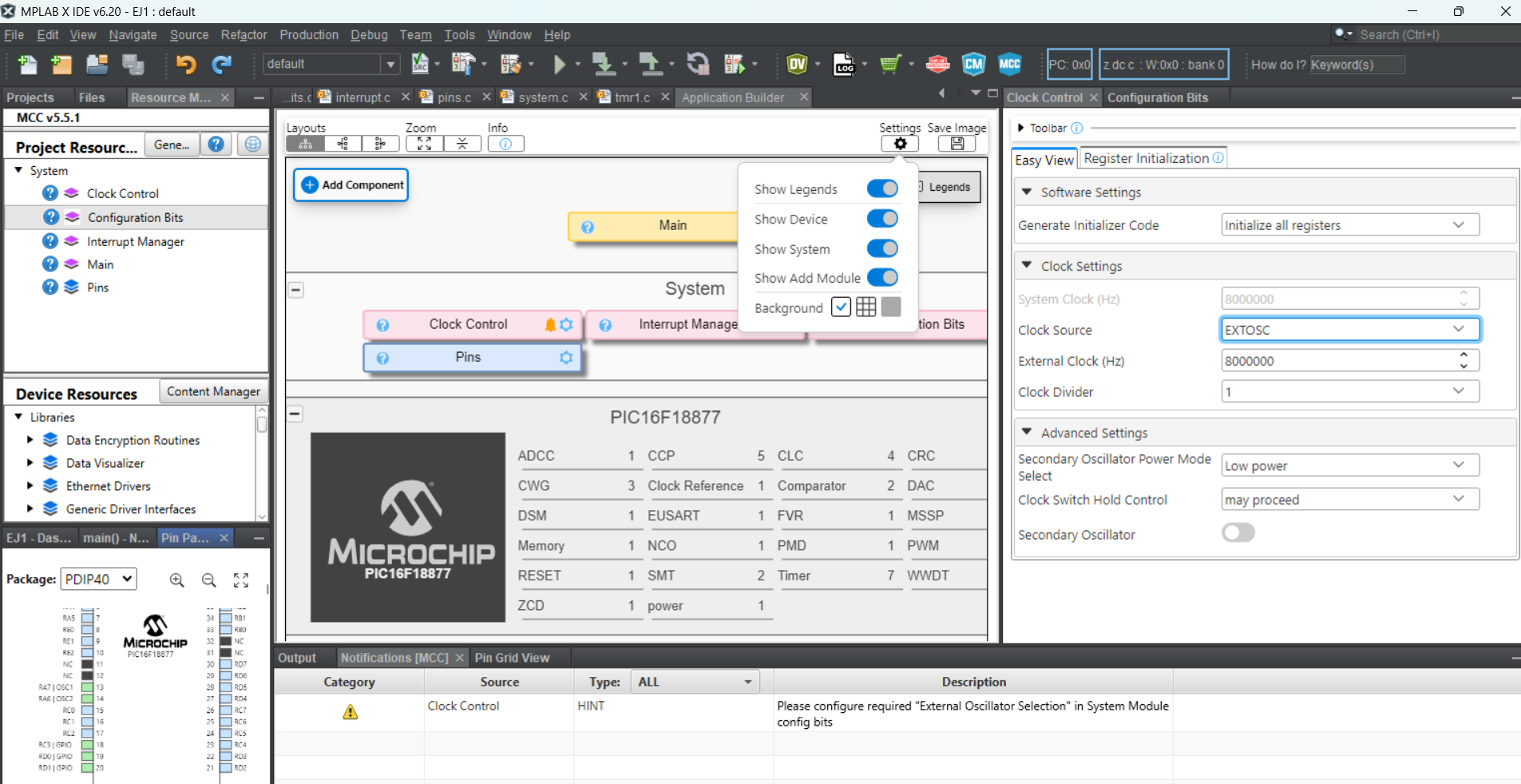Open the Settings gear in Application Builder
This screenshot has height=784, width=1521.
pos(901,144)
